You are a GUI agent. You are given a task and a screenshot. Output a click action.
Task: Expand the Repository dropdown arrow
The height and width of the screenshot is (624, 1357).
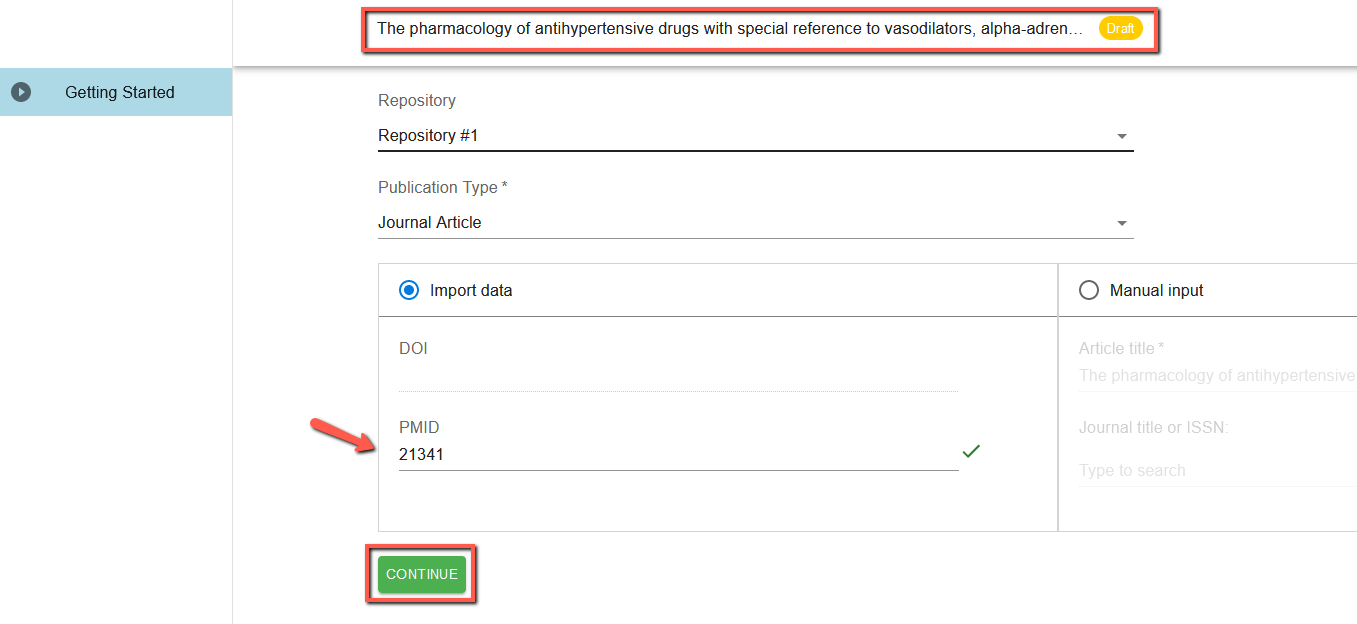click(x=1121, y=136)
